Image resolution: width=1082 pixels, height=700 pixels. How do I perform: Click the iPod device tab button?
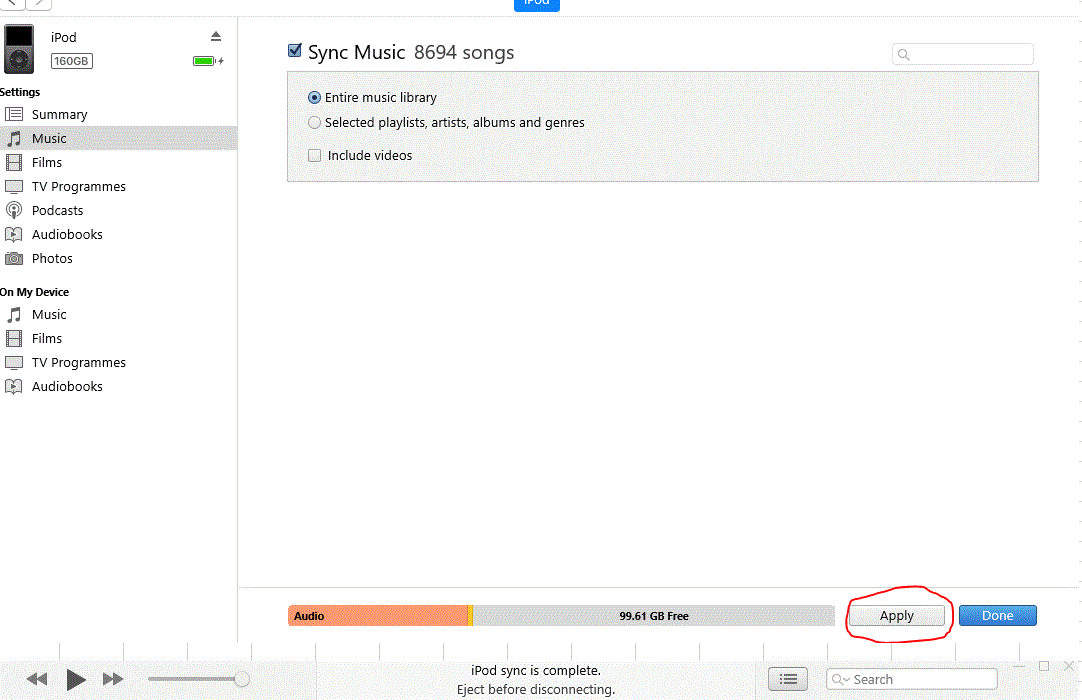click(537, 4)
